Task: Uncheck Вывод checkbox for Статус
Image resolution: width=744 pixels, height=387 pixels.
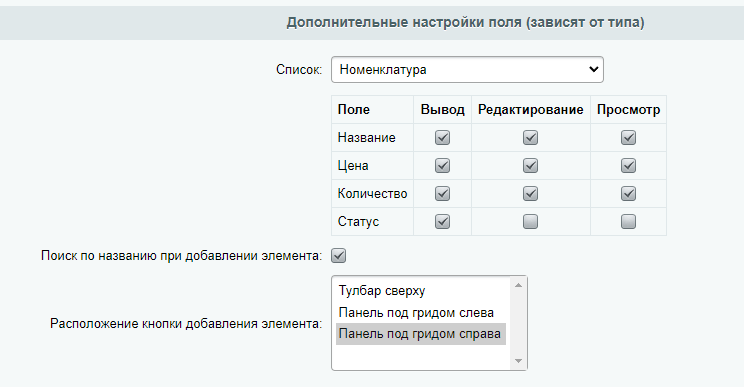Action: point(442,221)
